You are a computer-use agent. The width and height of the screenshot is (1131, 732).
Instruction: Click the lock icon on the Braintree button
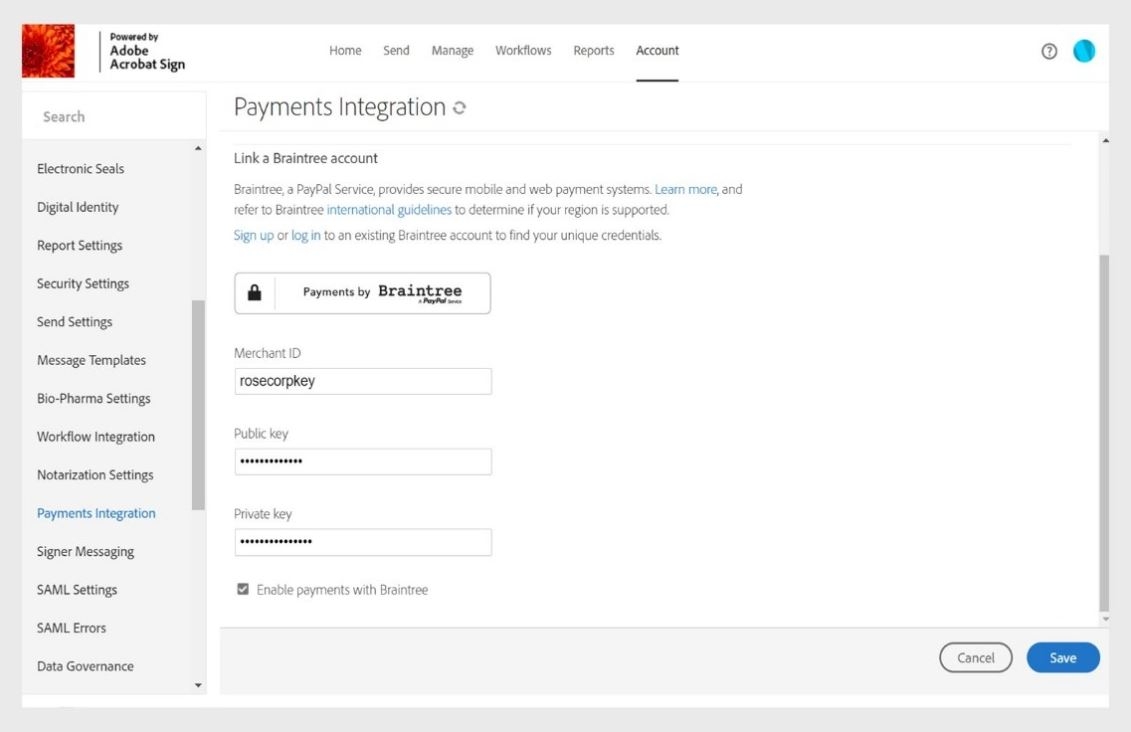(253, 292)
